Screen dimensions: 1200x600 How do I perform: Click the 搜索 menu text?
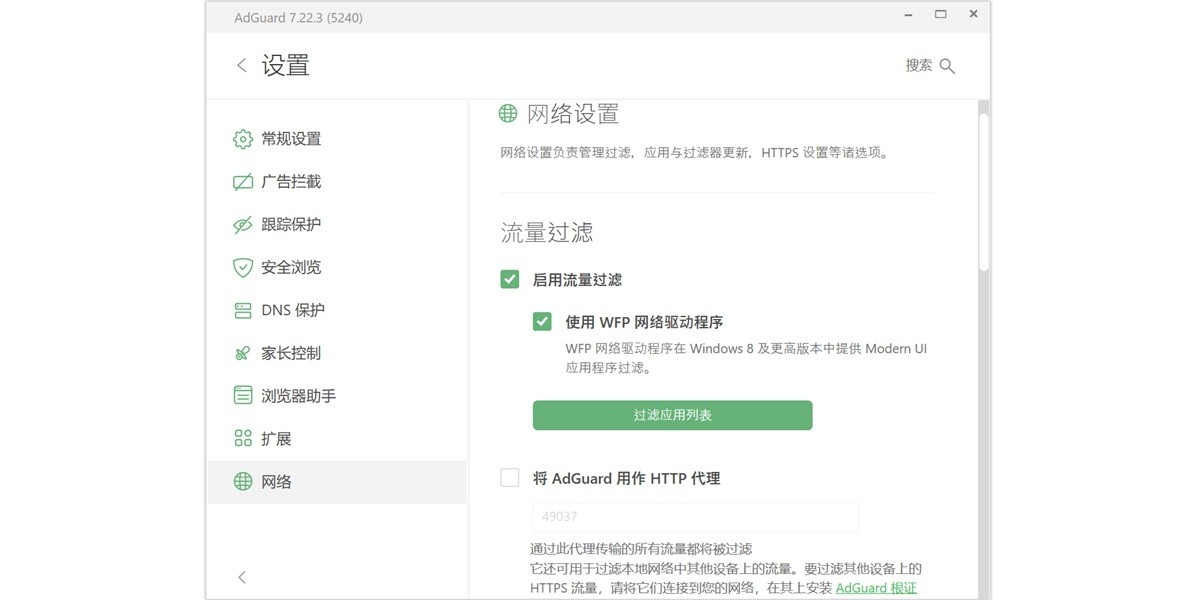click(x=918, y=65)
